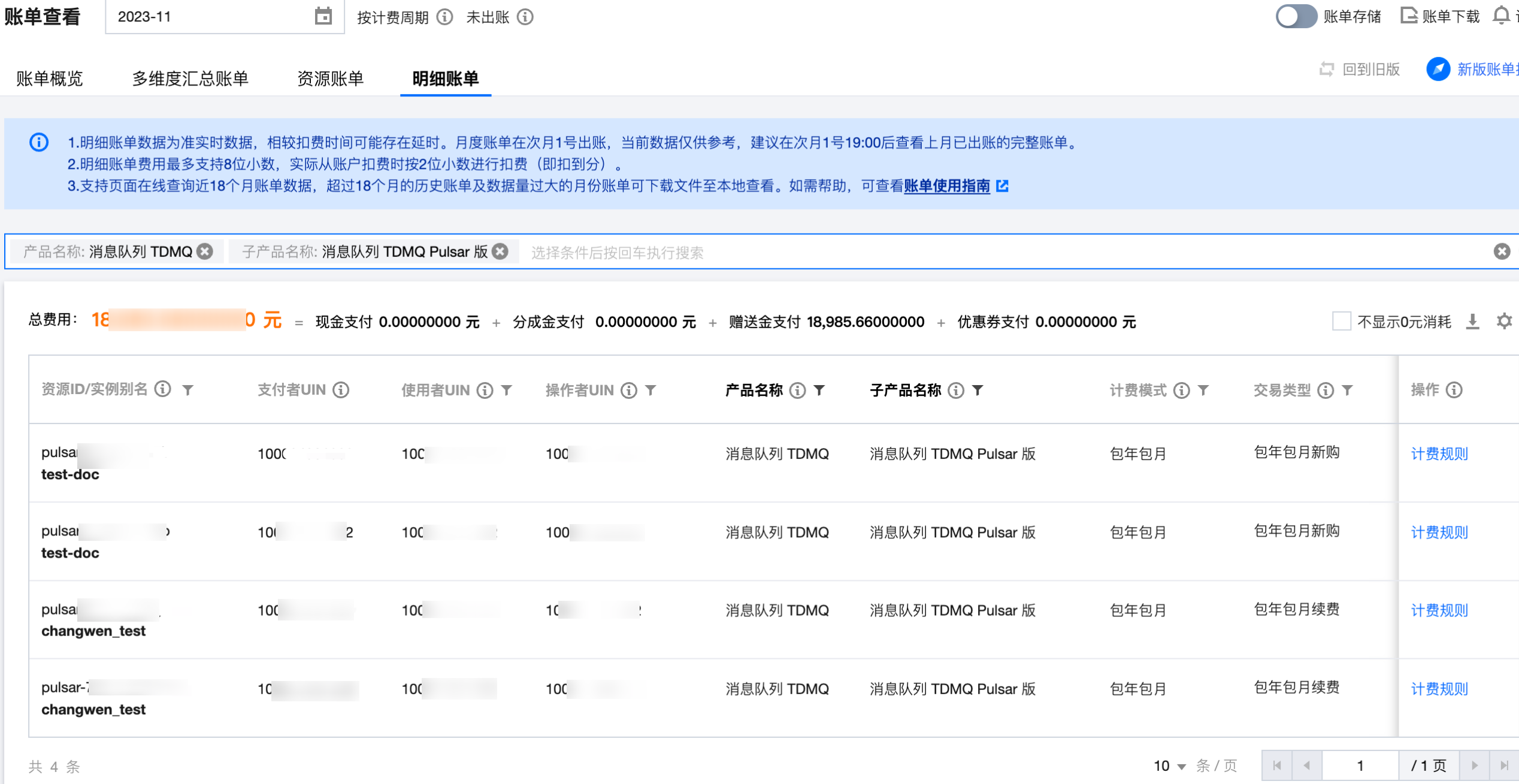Click the page number input field
The height and width of the screenshot is (784, 1519).
point(1360,765)
